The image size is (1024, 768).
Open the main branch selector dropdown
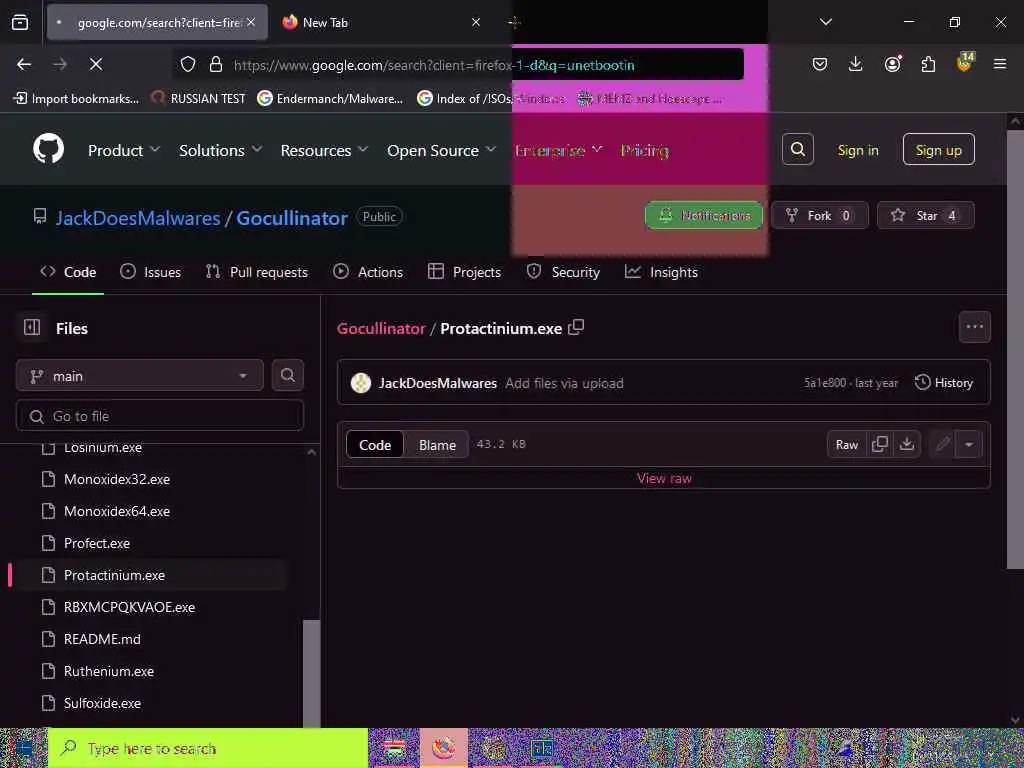coord(140,376)
